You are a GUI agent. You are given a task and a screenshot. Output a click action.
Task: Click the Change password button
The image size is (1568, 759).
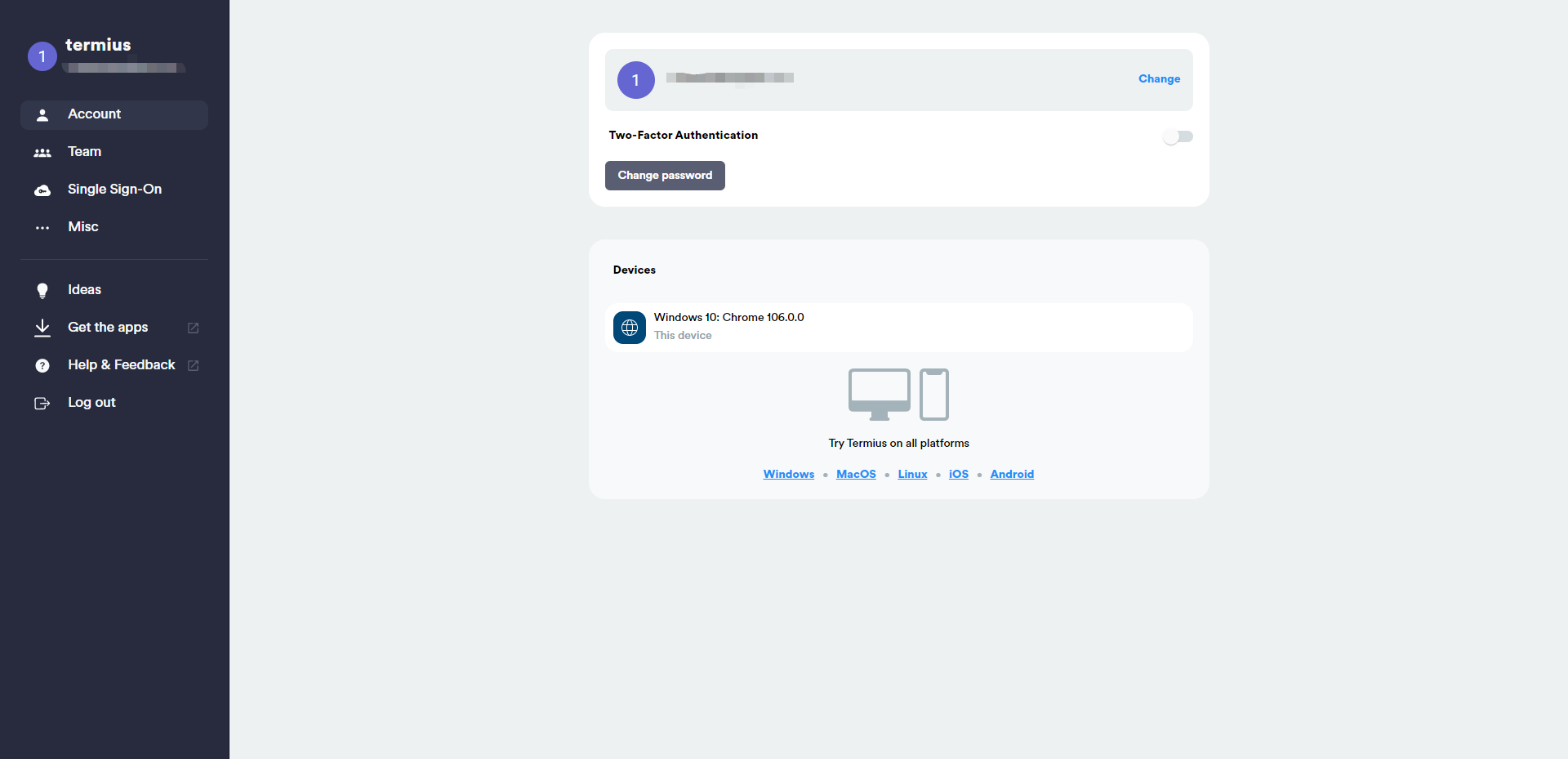coord(665,176)
